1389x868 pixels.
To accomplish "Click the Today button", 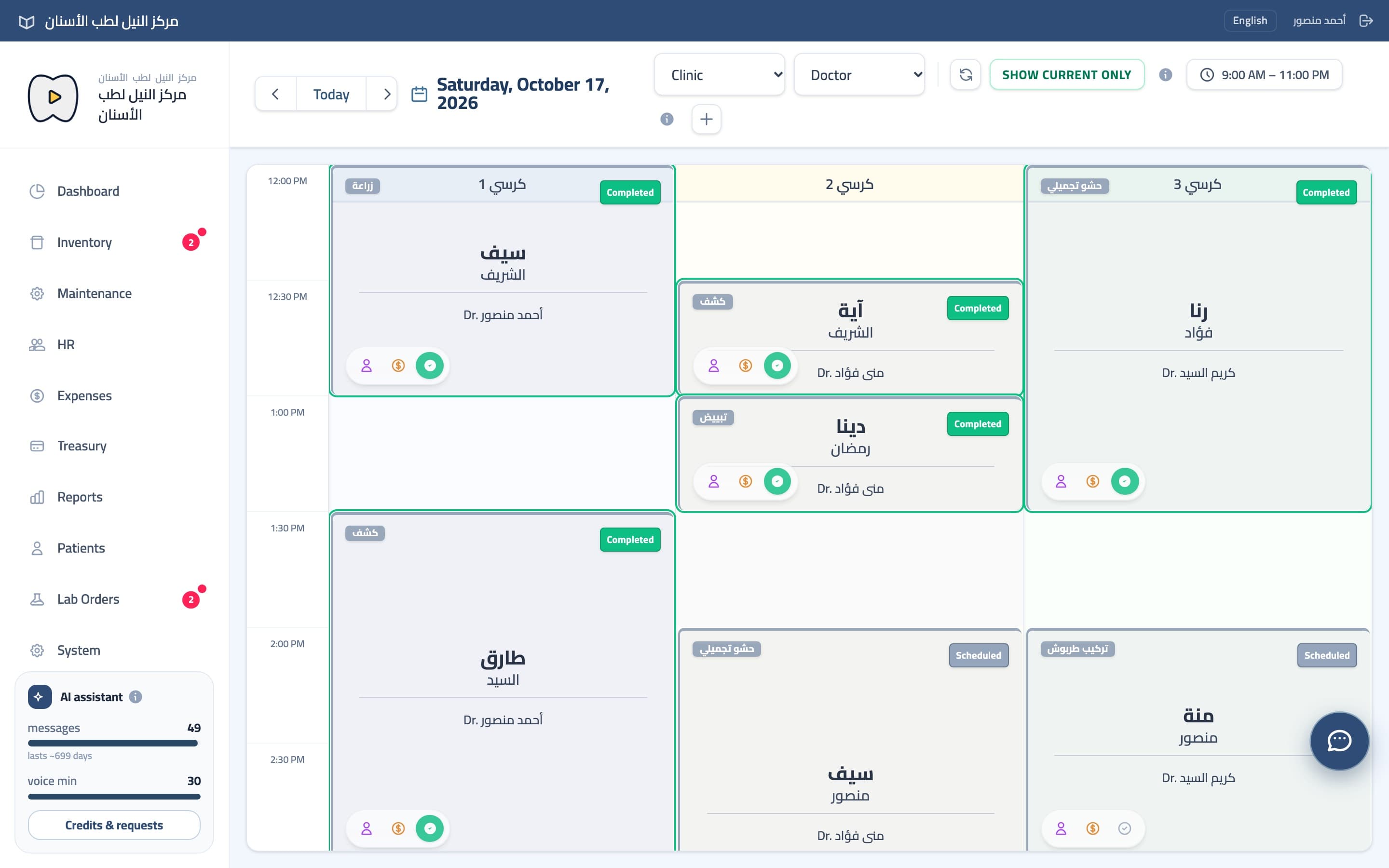I will tap(331, 94).
